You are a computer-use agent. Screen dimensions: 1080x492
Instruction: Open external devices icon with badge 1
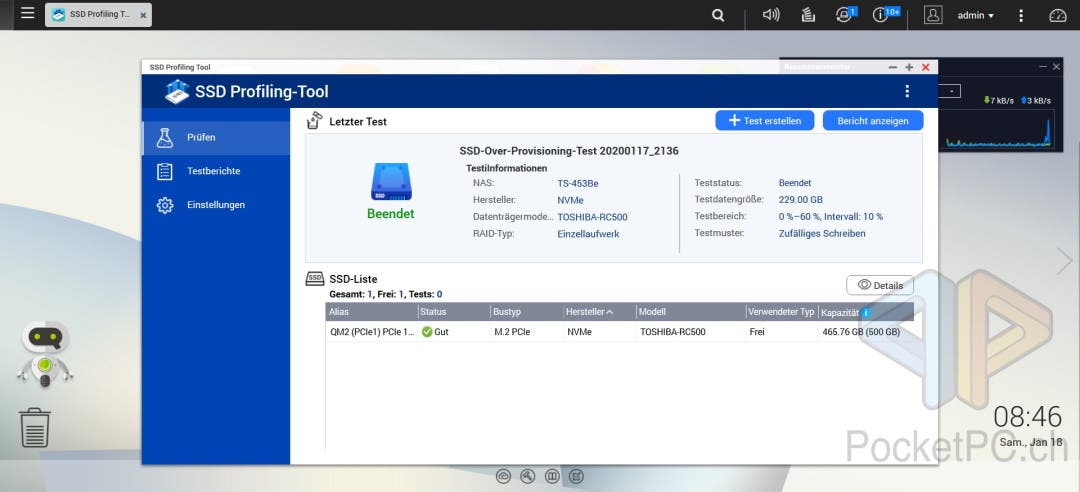click(845, 14)
